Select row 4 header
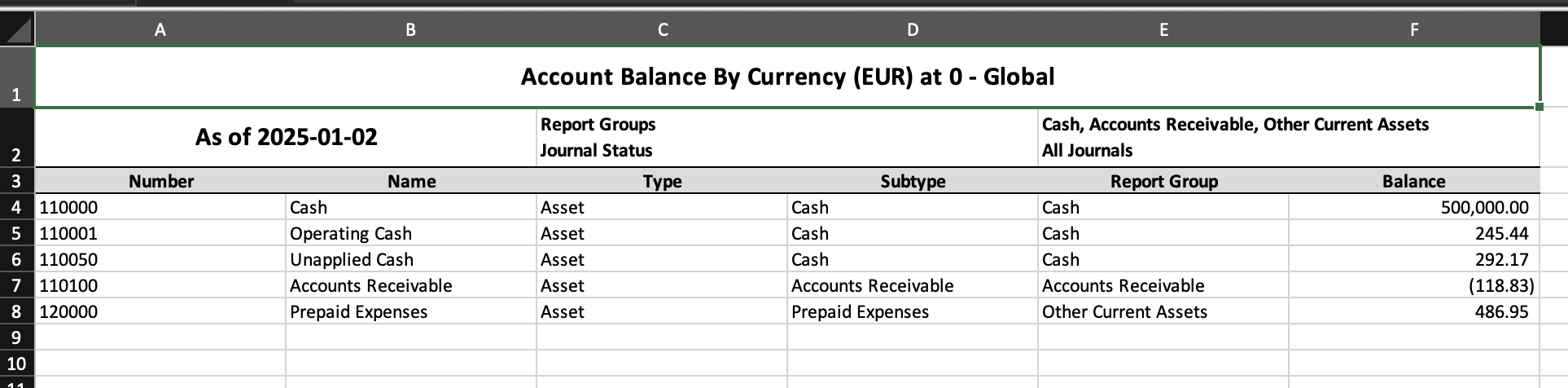 pyautogui.click(x=17, y=207)
